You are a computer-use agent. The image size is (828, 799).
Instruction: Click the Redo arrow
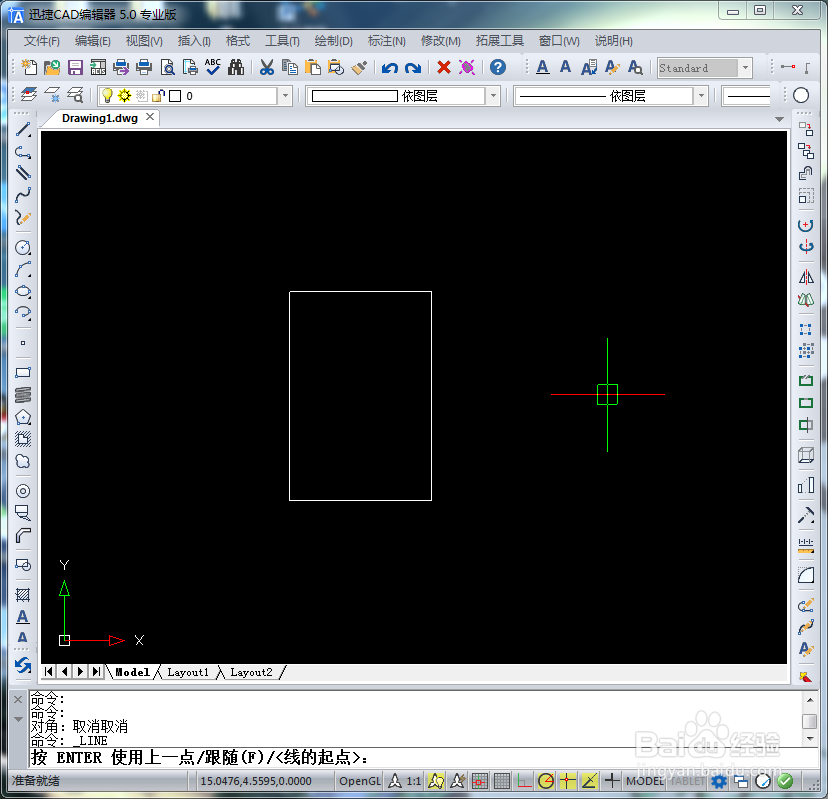pyautogui.click(x=413, y=68)
